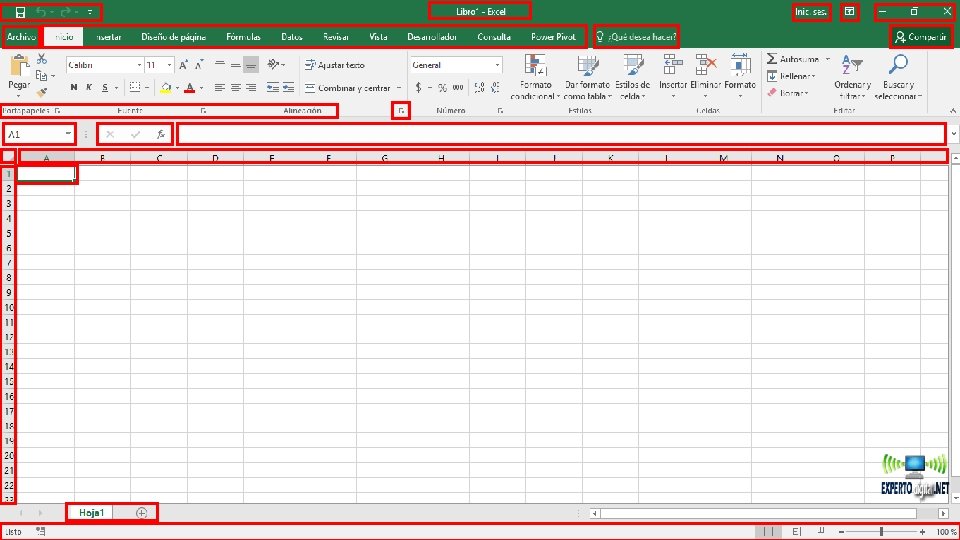
Task: Open the General number format dropdown
Action: pos(497,65)
